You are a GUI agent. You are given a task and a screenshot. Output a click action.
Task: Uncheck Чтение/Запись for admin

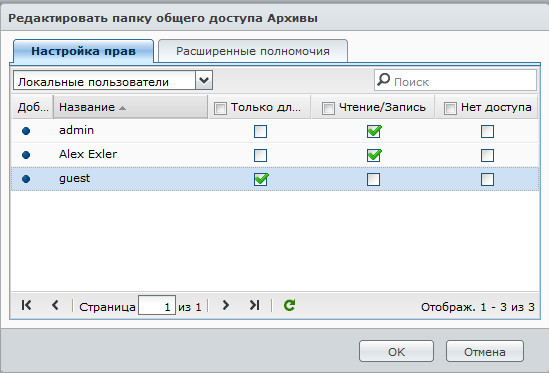click(374, 131)
